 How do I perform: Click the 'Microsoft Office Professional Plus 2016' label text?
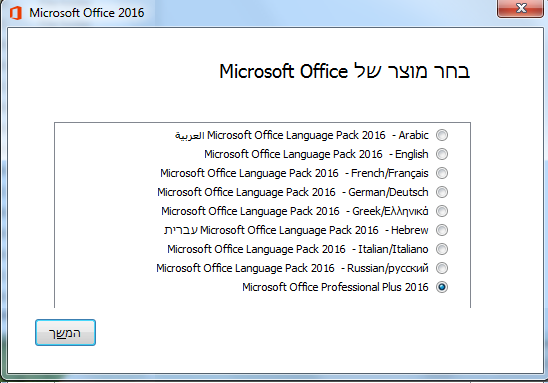pyautogui.click(x=335, y=287)
